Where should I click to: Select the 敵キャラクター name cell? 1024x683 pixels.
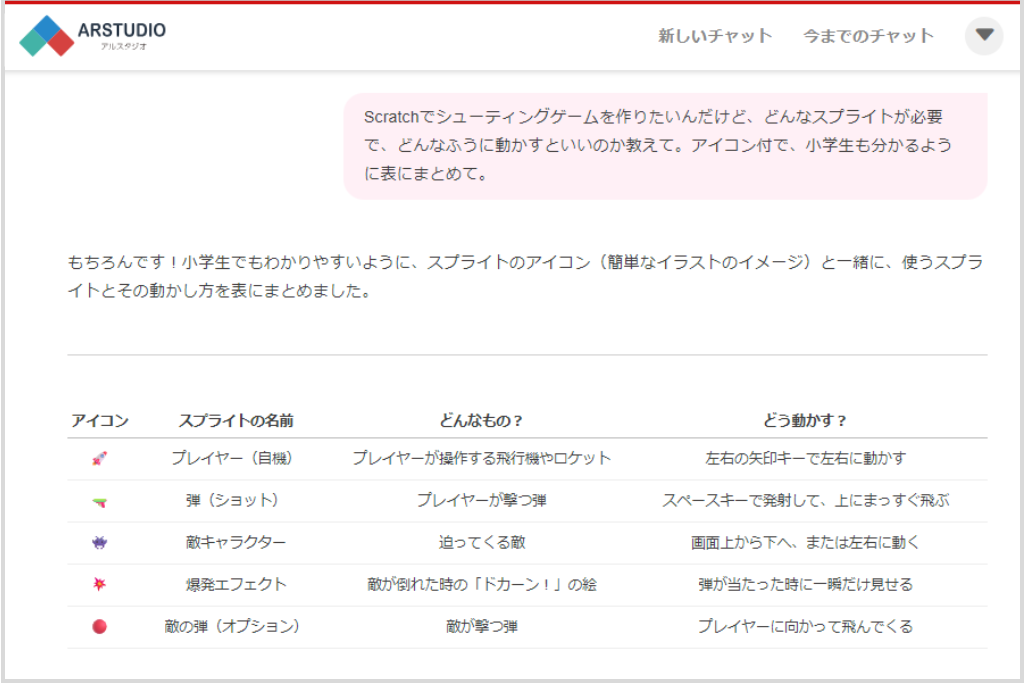tap(236, 543)
